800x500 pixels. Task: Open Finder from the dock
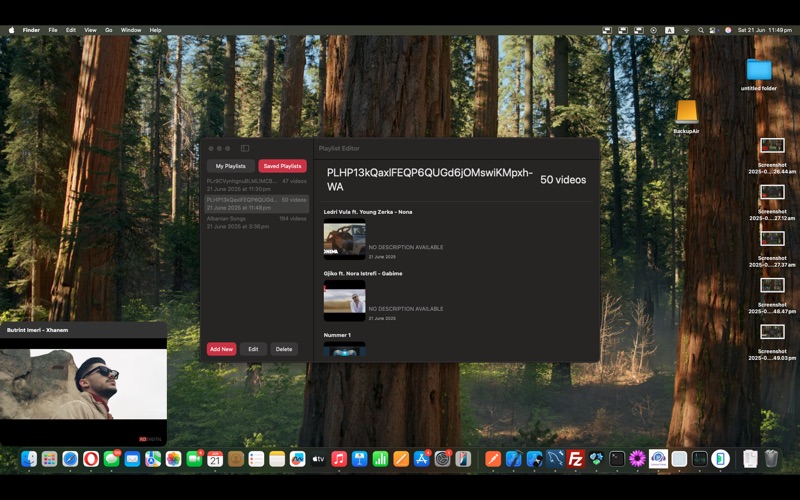point(29,459)
